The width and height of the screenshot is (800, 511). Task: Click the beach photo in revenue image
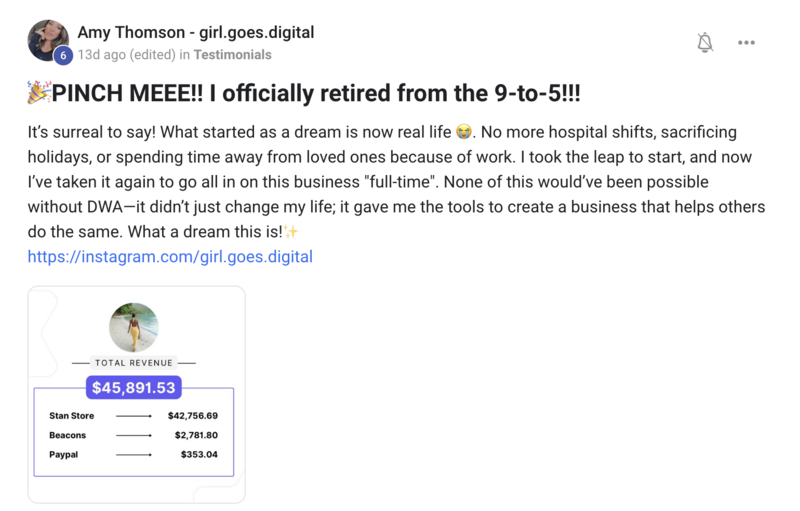[134, 327]
